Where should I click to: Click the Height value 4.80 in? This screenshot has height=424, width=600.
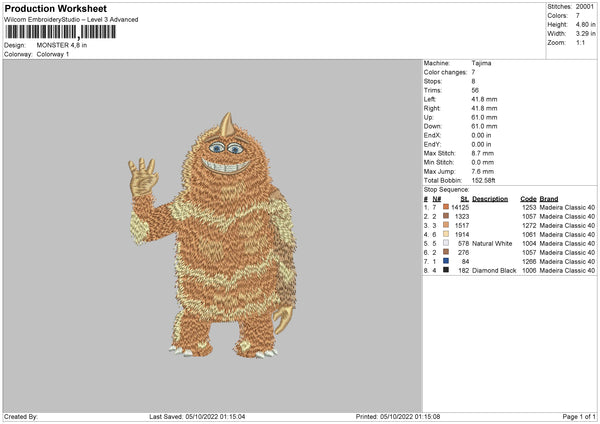[585, 24]
